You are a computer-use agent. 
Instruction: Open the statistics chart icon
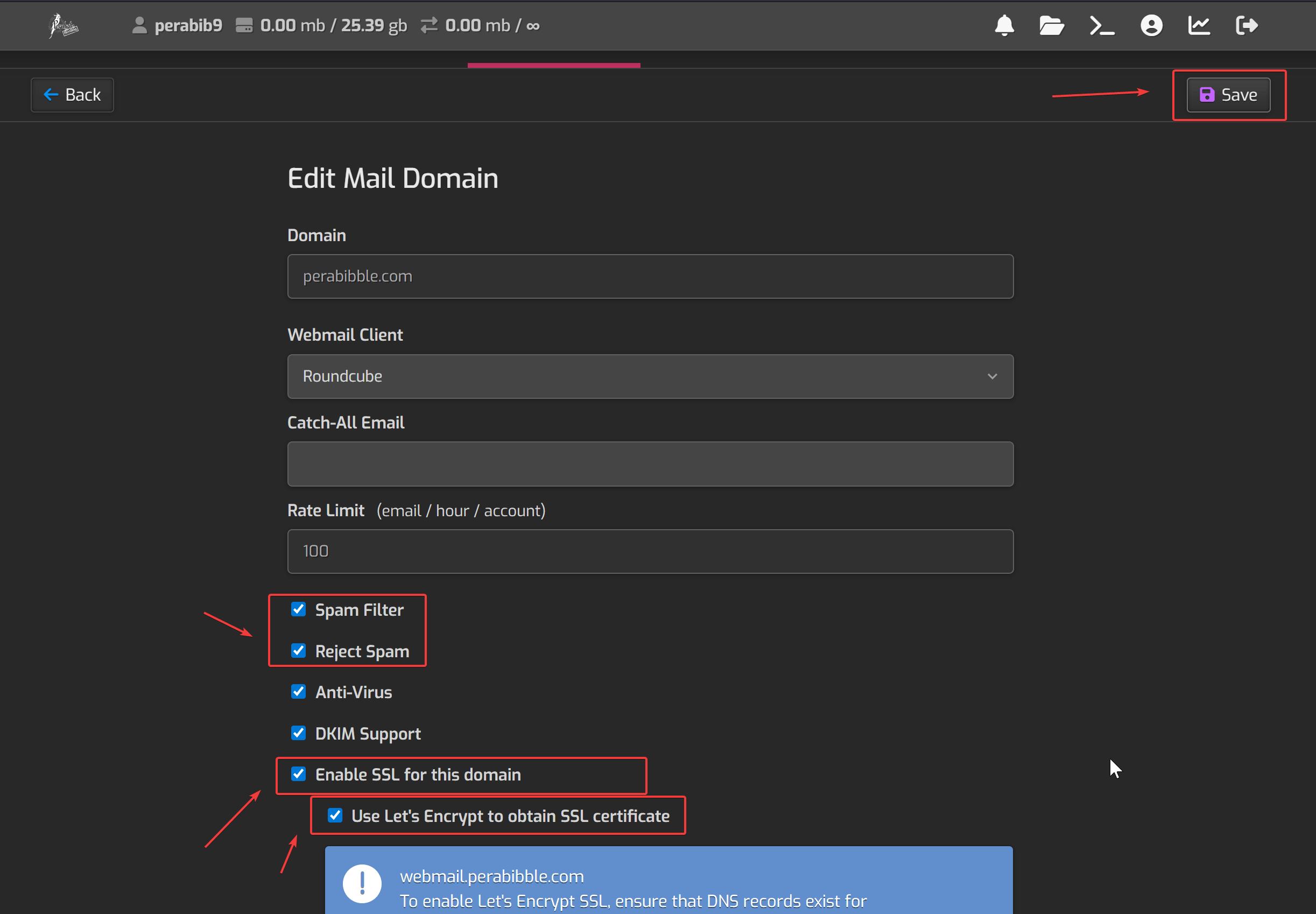click(x=1199, y=26)
